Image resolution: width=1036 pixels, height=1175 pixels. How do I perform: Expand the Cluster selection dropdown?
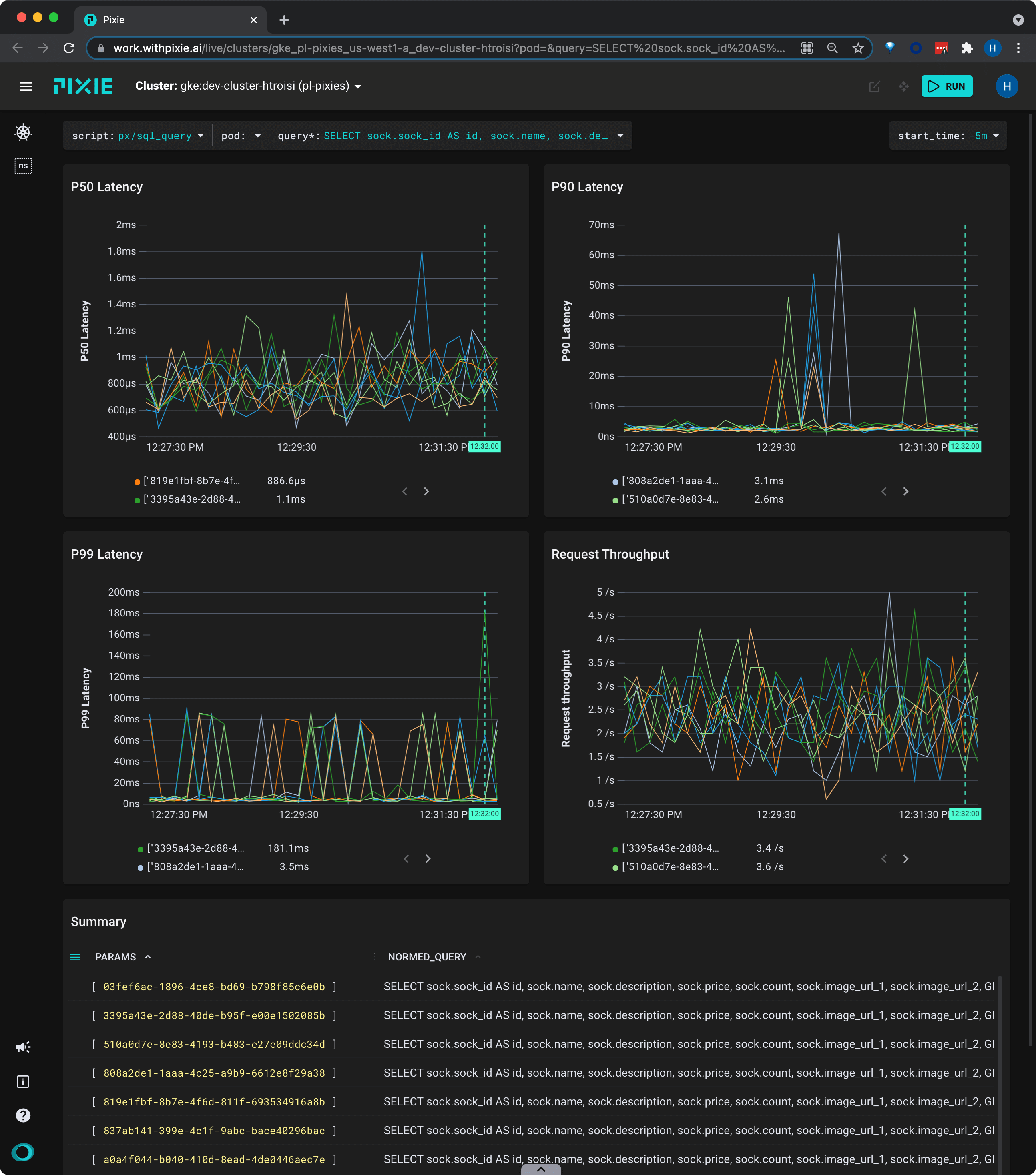click(x=357, y=87)
